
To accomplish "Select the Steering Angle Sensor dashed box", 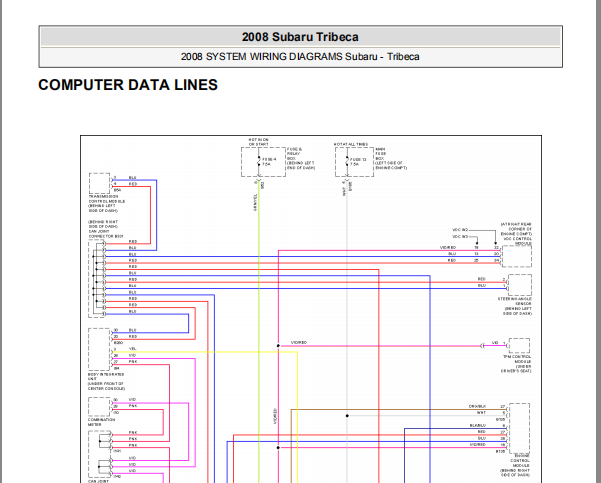I will click(x=520, y=285).
